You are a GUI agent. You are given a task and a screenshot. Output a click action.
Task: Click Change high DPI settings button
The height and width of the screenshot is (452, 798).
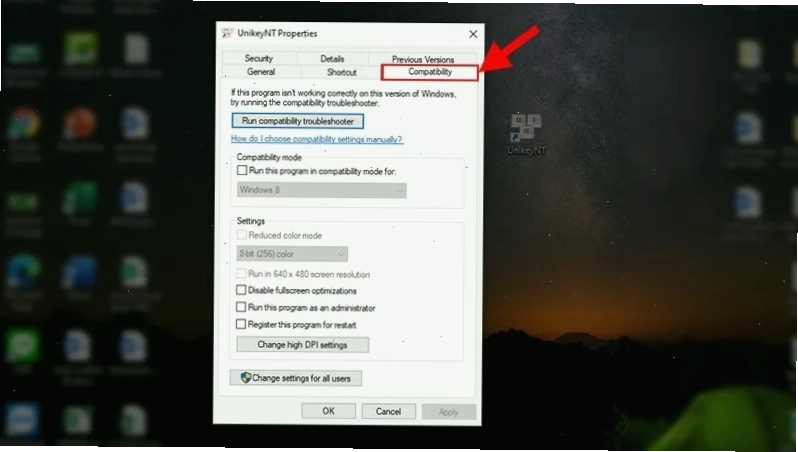302,345
